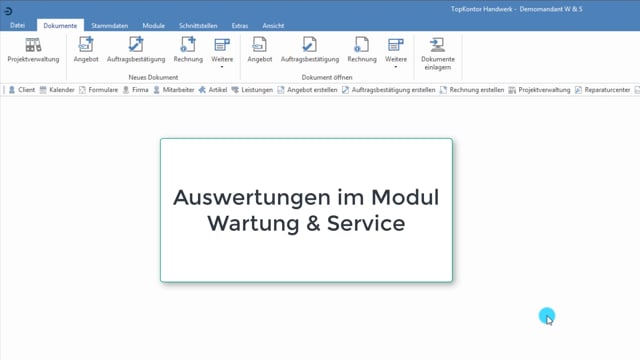The width and height of the screenshot is (640, 360).
Task: Create a new Auftragsbestätigung document
Action: point(136,50)
